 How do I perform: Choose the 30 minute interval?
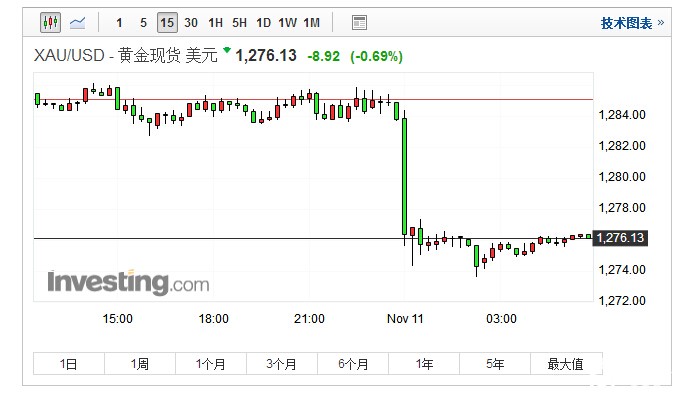pos(191,22)
